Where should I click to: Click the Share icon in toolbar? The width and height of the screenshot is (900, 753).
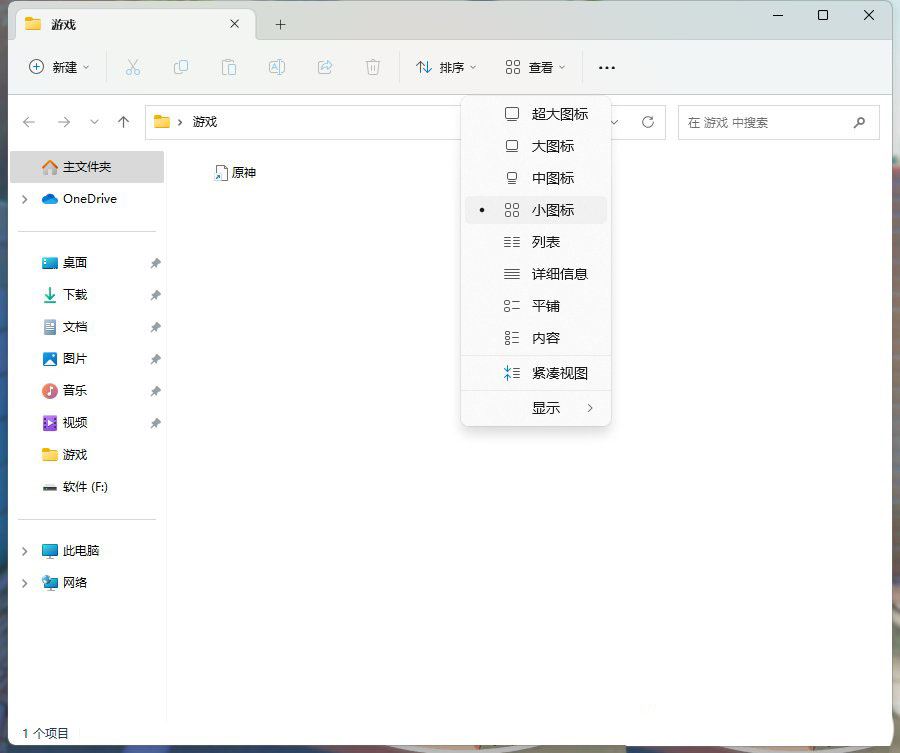(325, 67)
